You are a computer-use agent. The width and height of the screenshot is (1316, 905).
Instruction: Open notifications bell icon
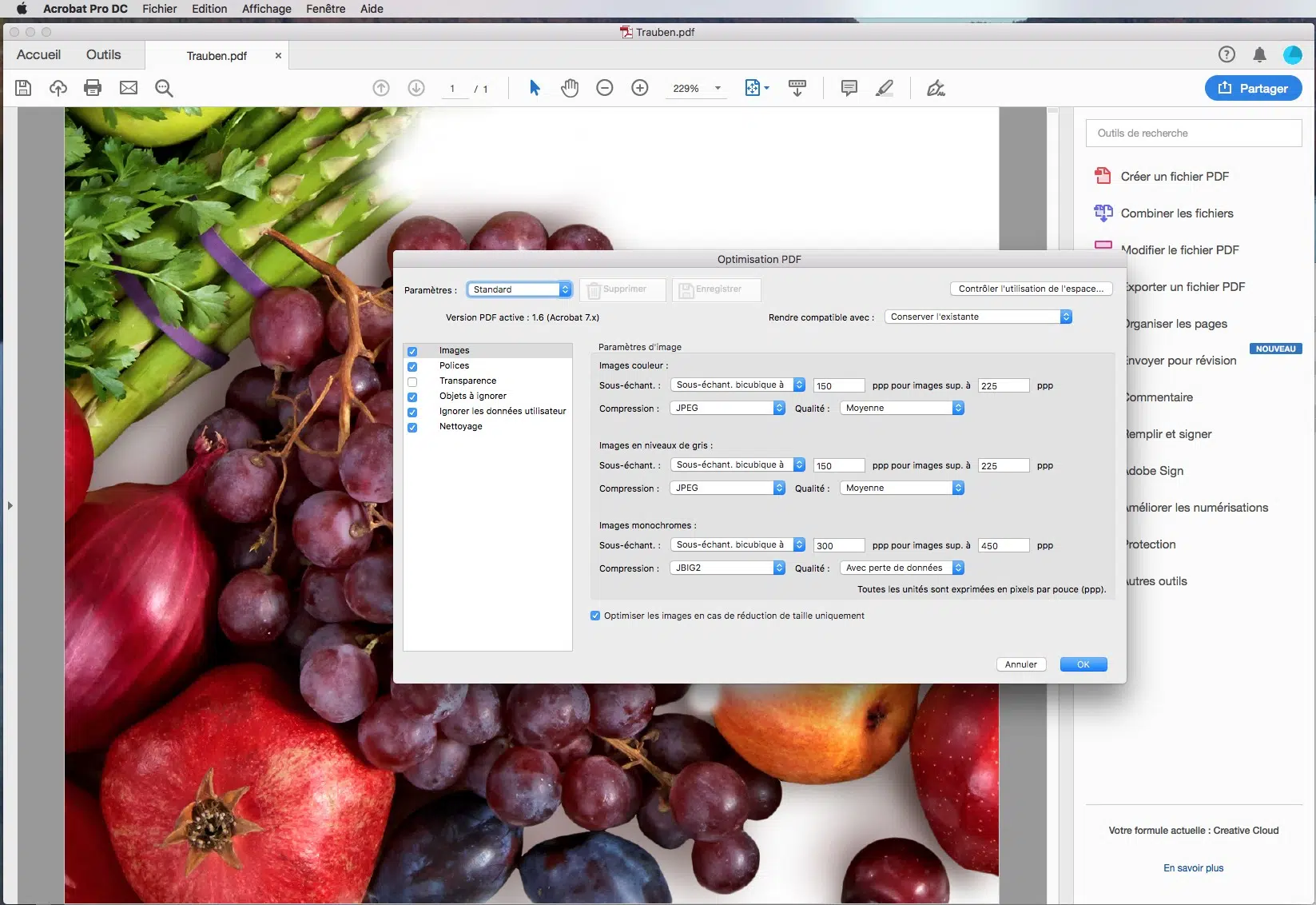[1260, 54]
